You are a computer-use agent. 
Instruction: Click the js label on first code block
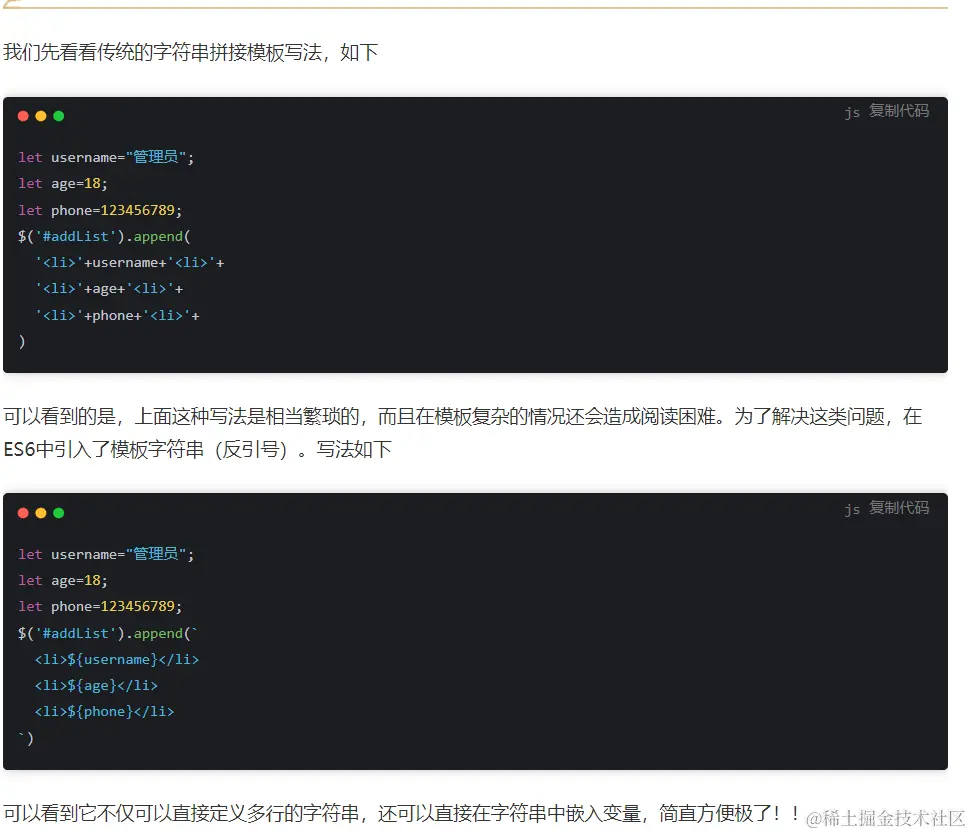[852, 112]
